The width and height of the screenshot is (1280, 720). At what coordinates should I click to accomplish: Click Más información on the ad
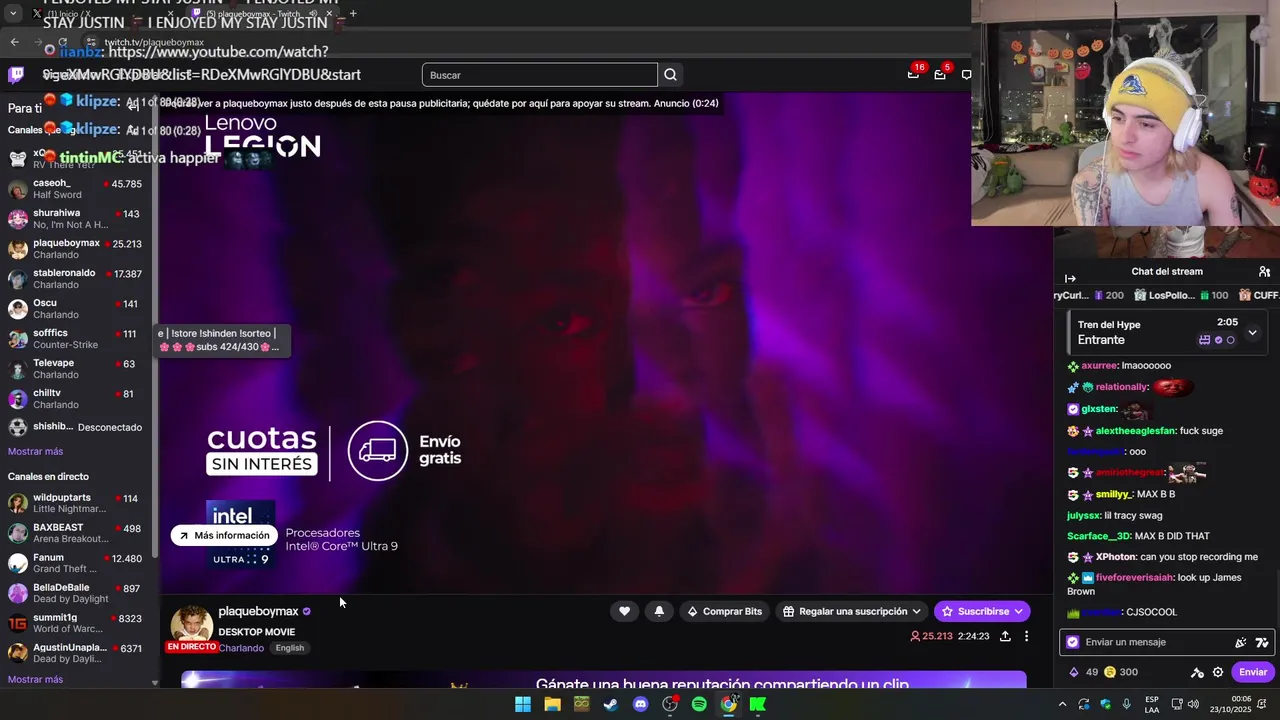(x=224, y=535)
